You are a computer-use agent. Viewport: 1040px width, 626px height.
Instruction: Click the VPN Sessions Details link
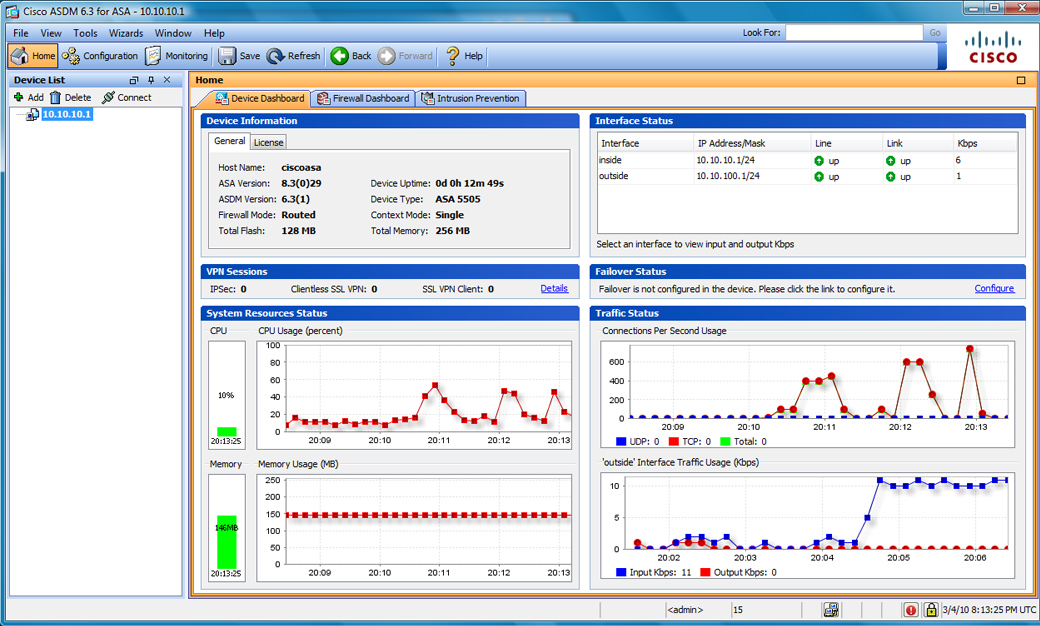click(554, 289)
